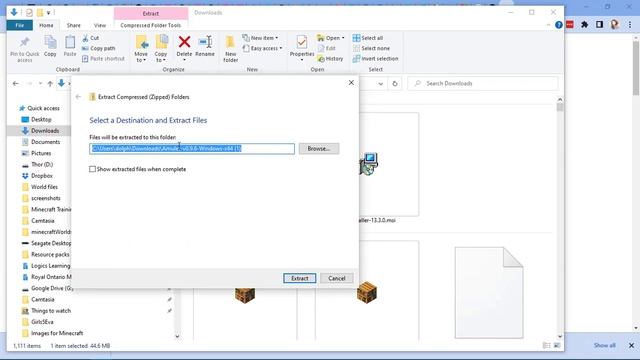Click the Browse... button
The image size is (640, 360).
pyautogui.click(x=319, y=149)
